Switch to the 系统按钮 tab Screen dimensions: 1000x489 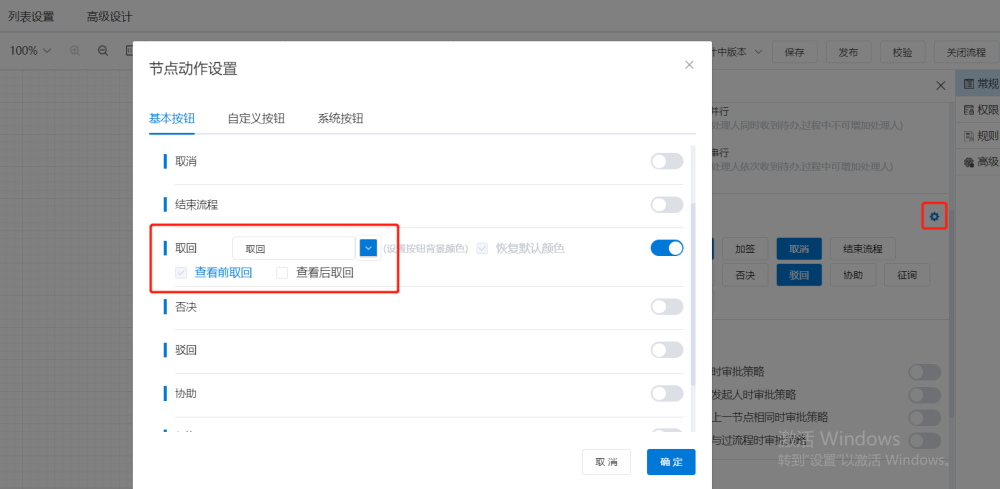(x=340, y=118)
